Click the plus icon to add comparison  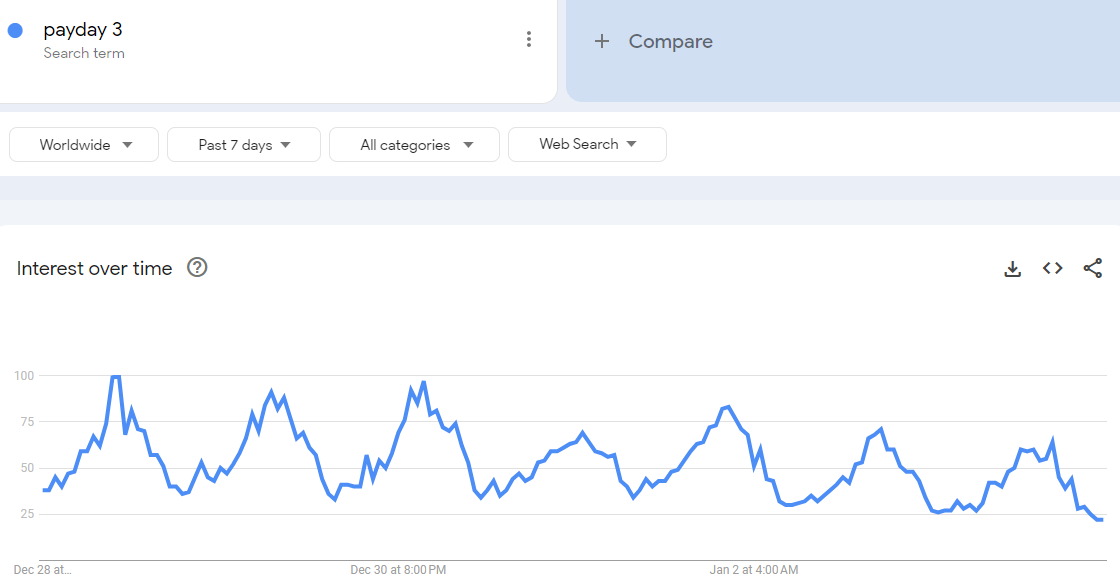602,41
